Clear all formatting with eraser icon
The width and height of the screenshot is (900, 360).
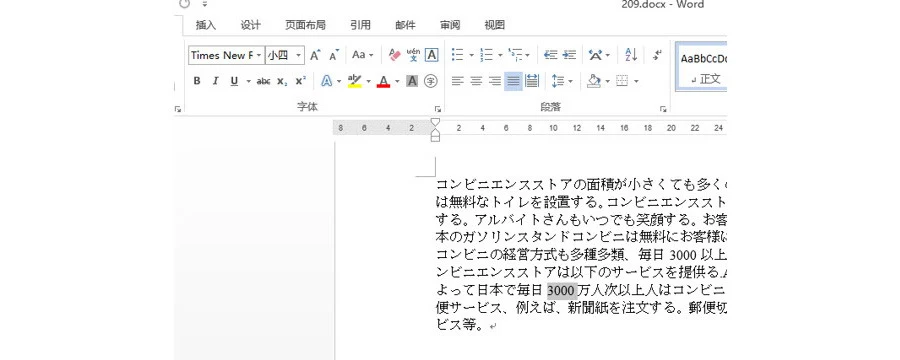[x=394, y=55]
